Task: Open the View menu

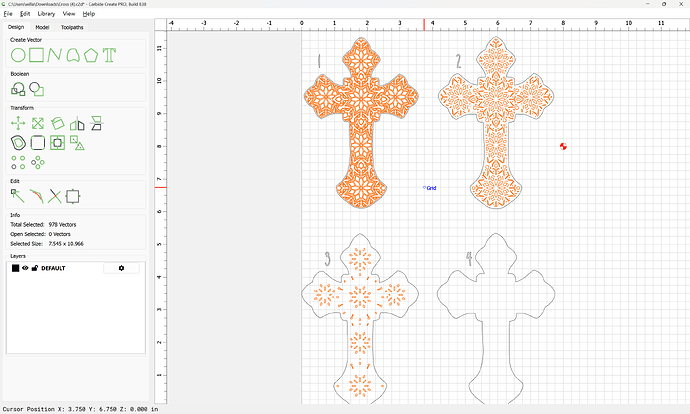Action: click(x=68, y=14)
